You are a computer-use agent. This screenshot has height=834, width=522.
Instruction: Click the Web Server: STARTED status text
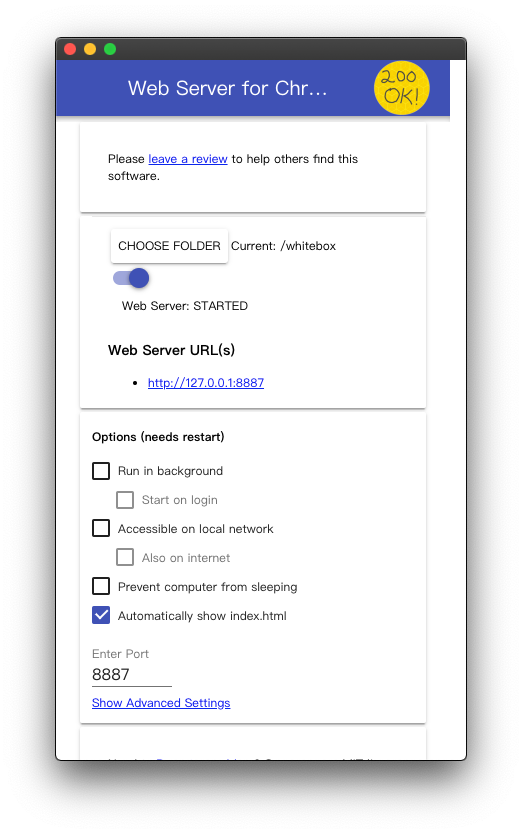(x=185, y=306)
